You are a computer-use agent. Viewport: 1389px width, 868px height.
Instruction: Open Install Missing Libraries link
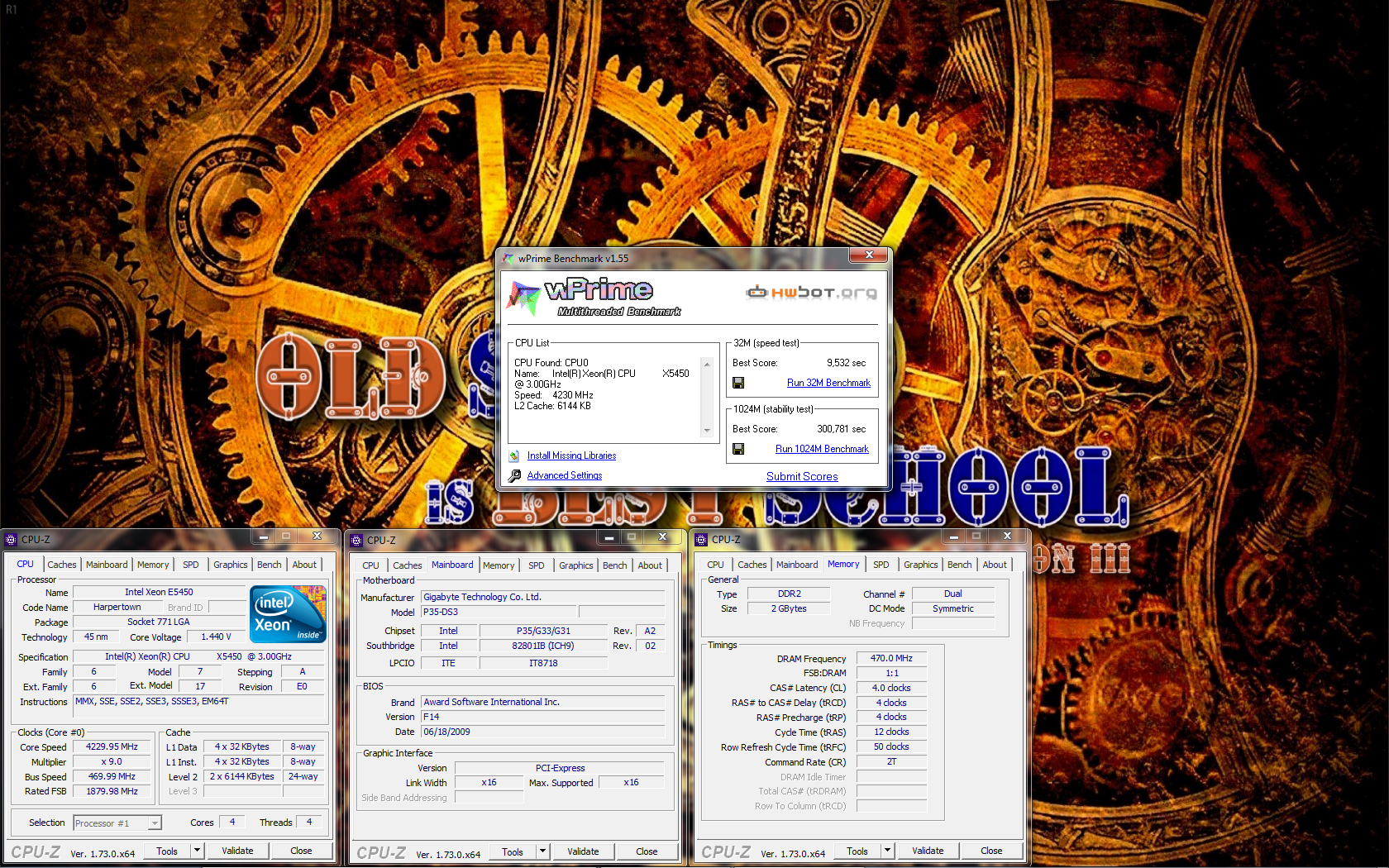pyautogui.click(x=571, y=455)
